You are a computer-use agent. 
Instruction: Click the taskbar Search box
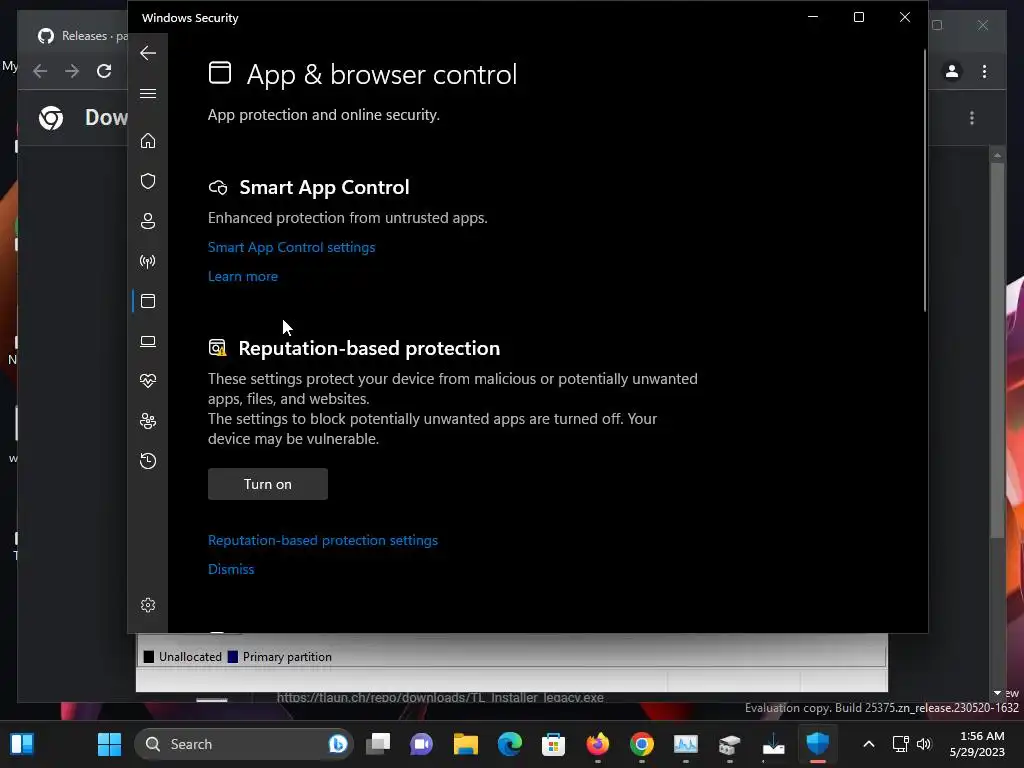[x=245, y=744]
